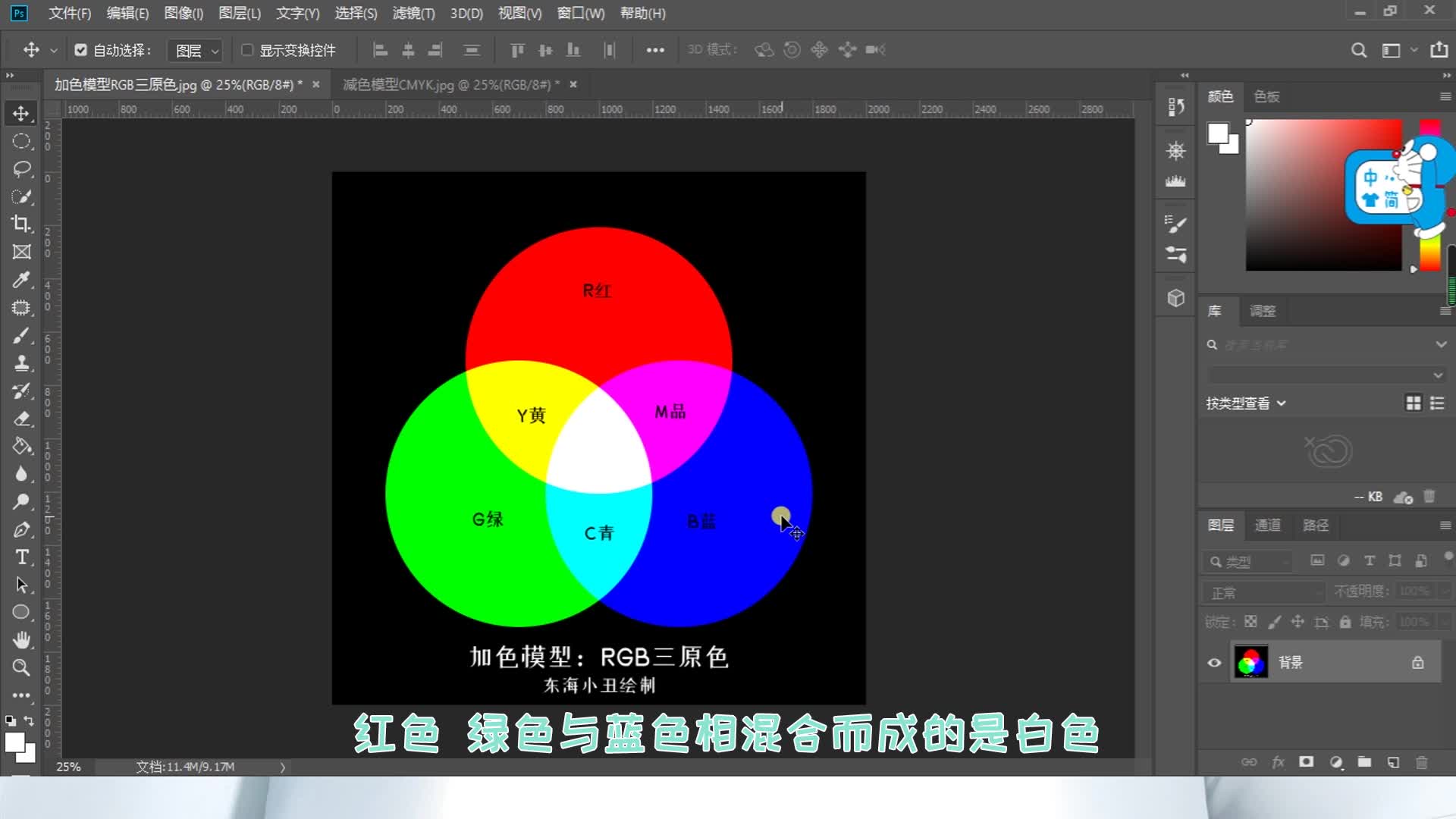The height and width of the screenshot is (819, 1456).
Task: Hide the 背景 layer visibility eye
Action: (x=1214, y=663)
